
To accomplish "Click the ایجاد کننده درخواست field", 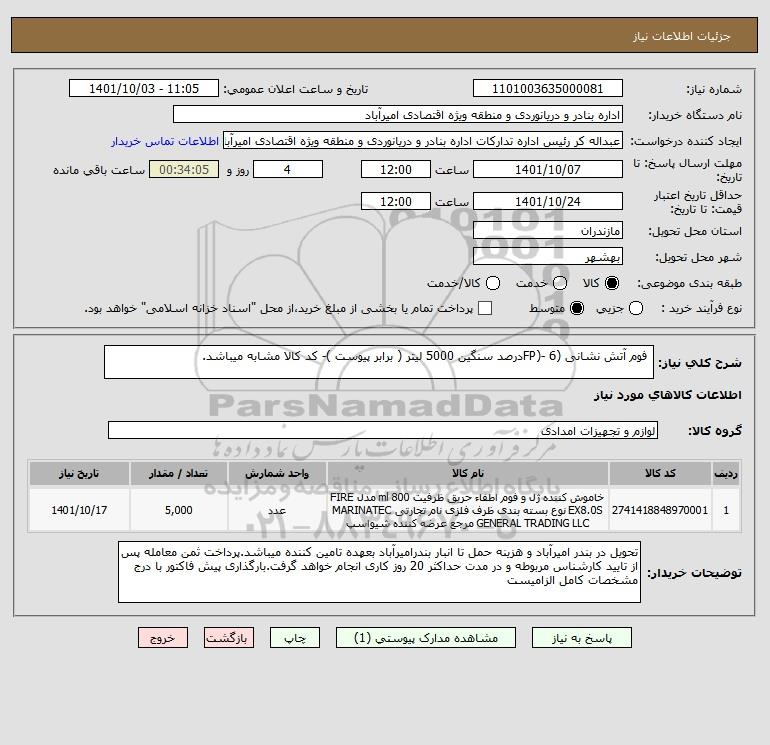I will [x=423, y=141].
